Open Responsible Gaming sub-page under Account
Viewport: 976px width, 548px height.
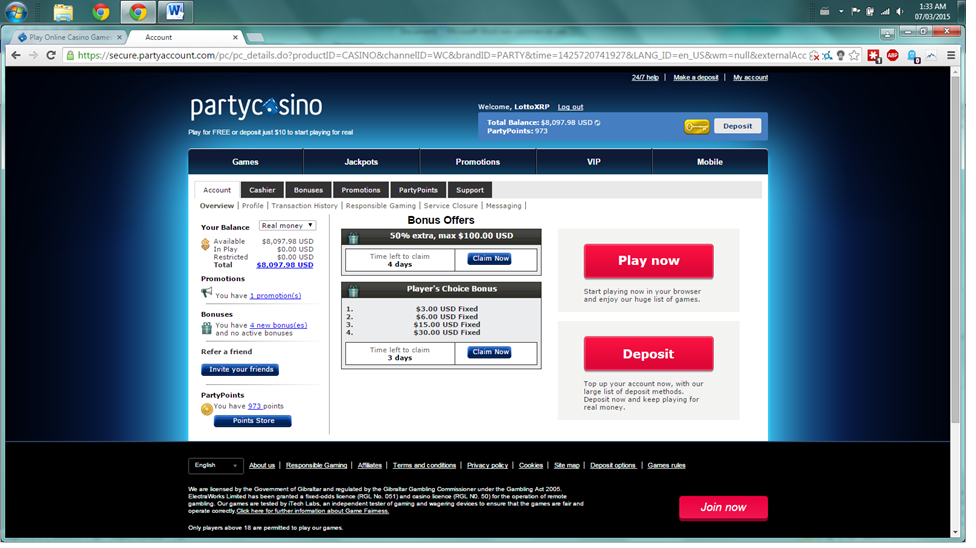click(380, 206)
